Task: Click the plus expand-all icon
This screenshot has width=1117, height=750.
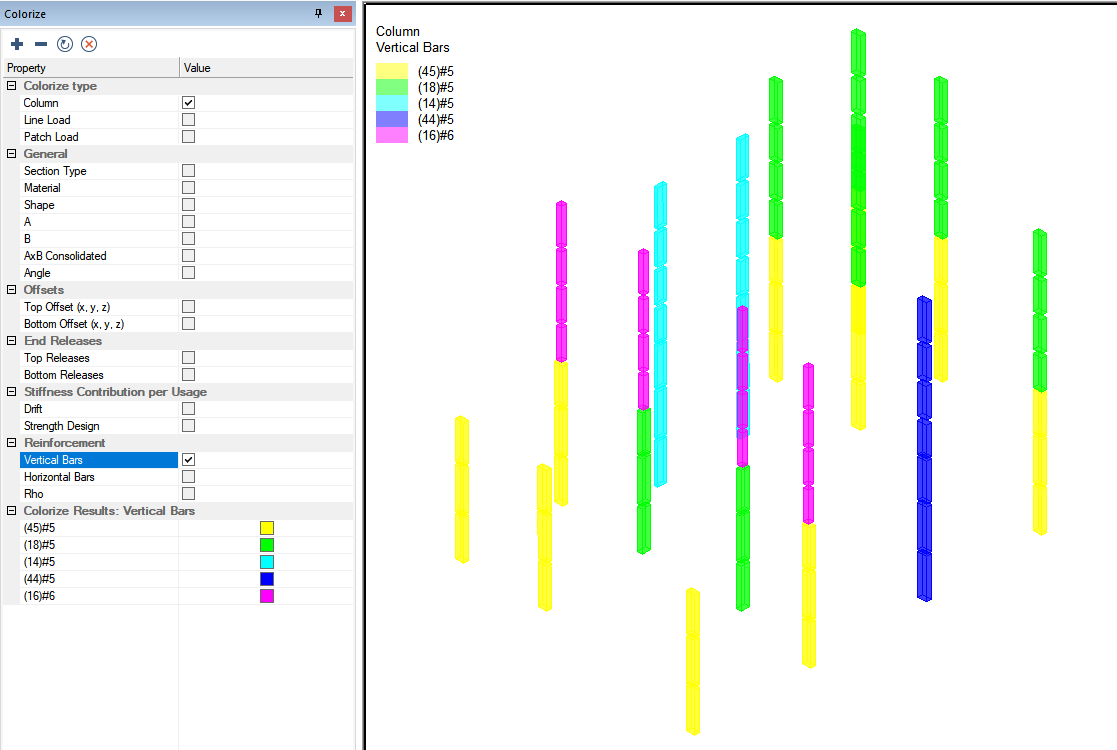Action: [17, 44]
